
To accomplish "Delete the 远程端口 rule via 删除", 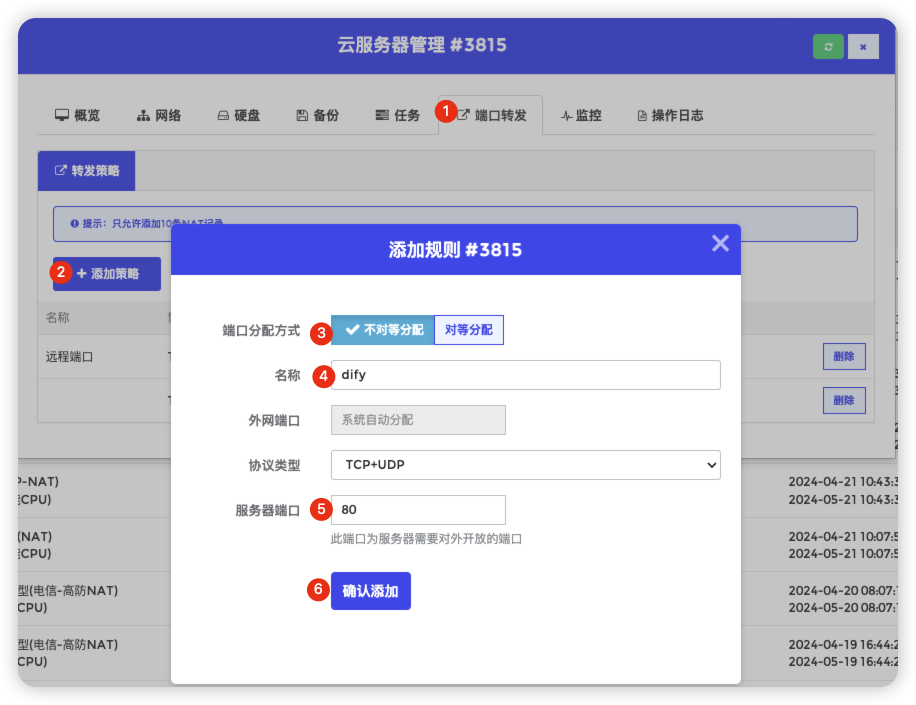I will click(x=844, y=356).
